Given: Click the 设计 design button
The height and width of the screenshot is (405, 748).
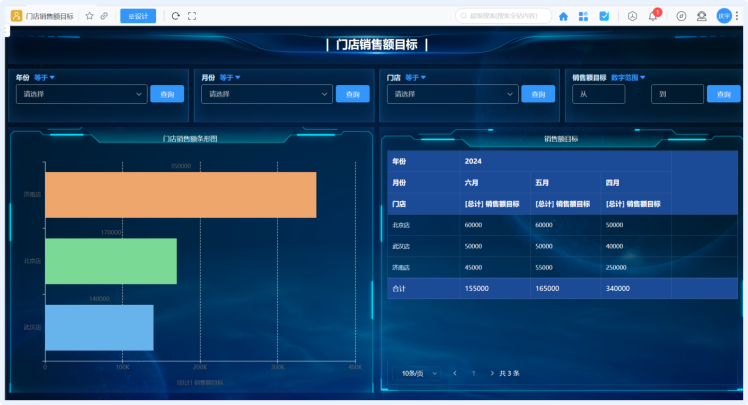Looking at the screenshot, I should tap(138, 16).
